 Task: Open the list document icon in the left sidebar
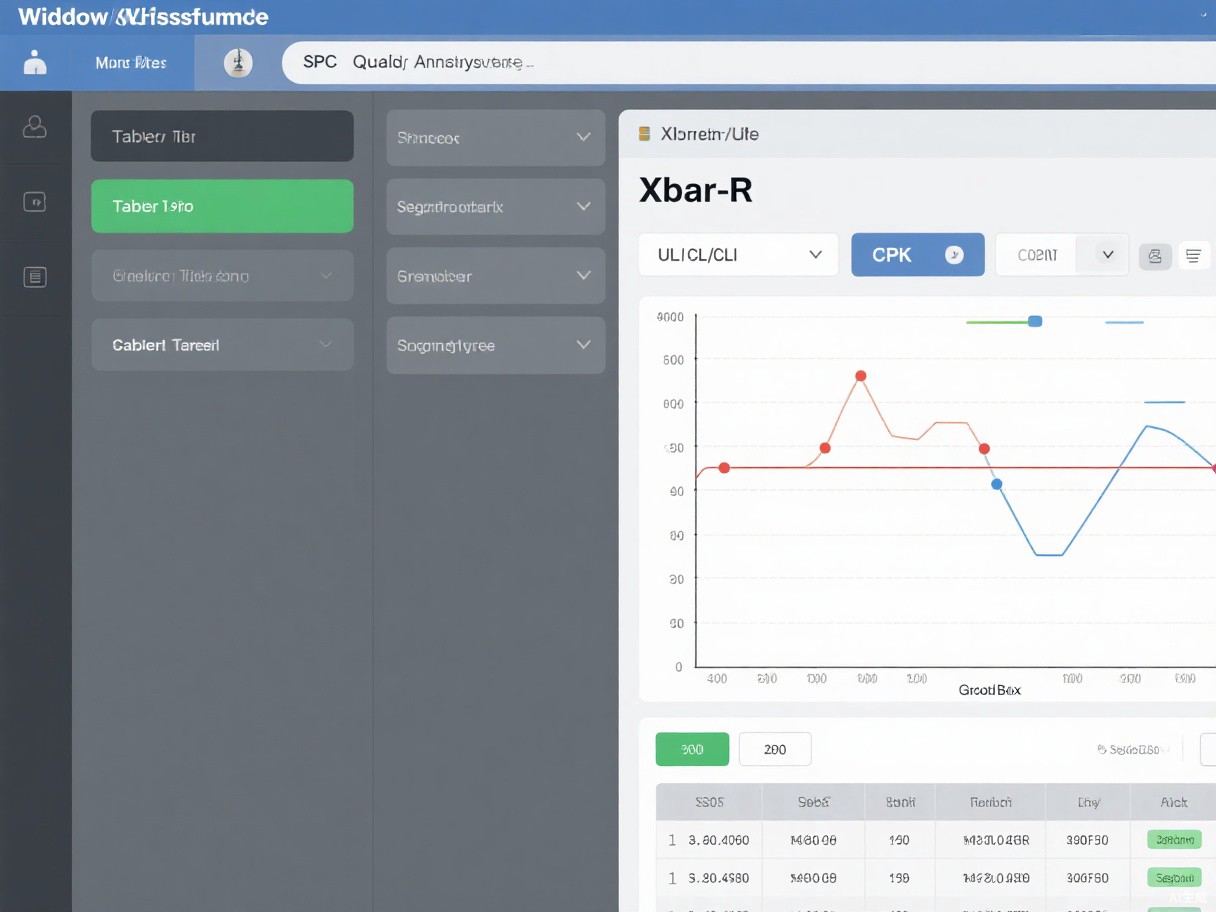click(x=35, y=277)
